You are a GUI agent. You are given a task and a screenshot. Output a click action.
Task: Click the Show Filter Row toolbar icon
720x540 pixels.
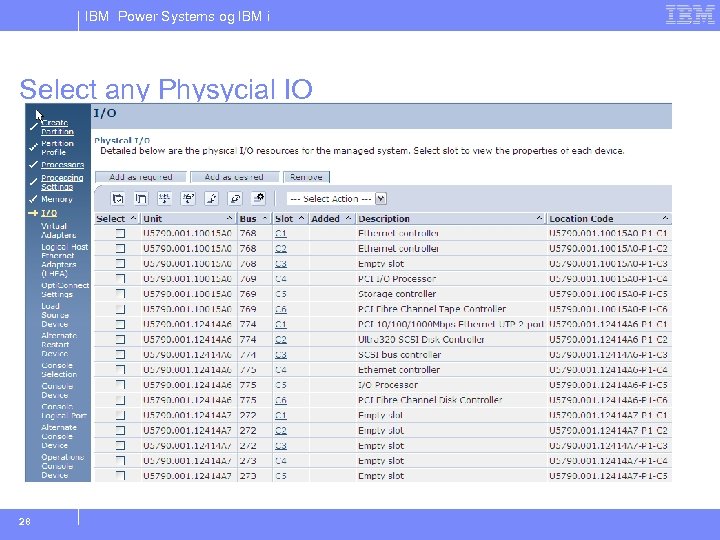coord(164,198)
